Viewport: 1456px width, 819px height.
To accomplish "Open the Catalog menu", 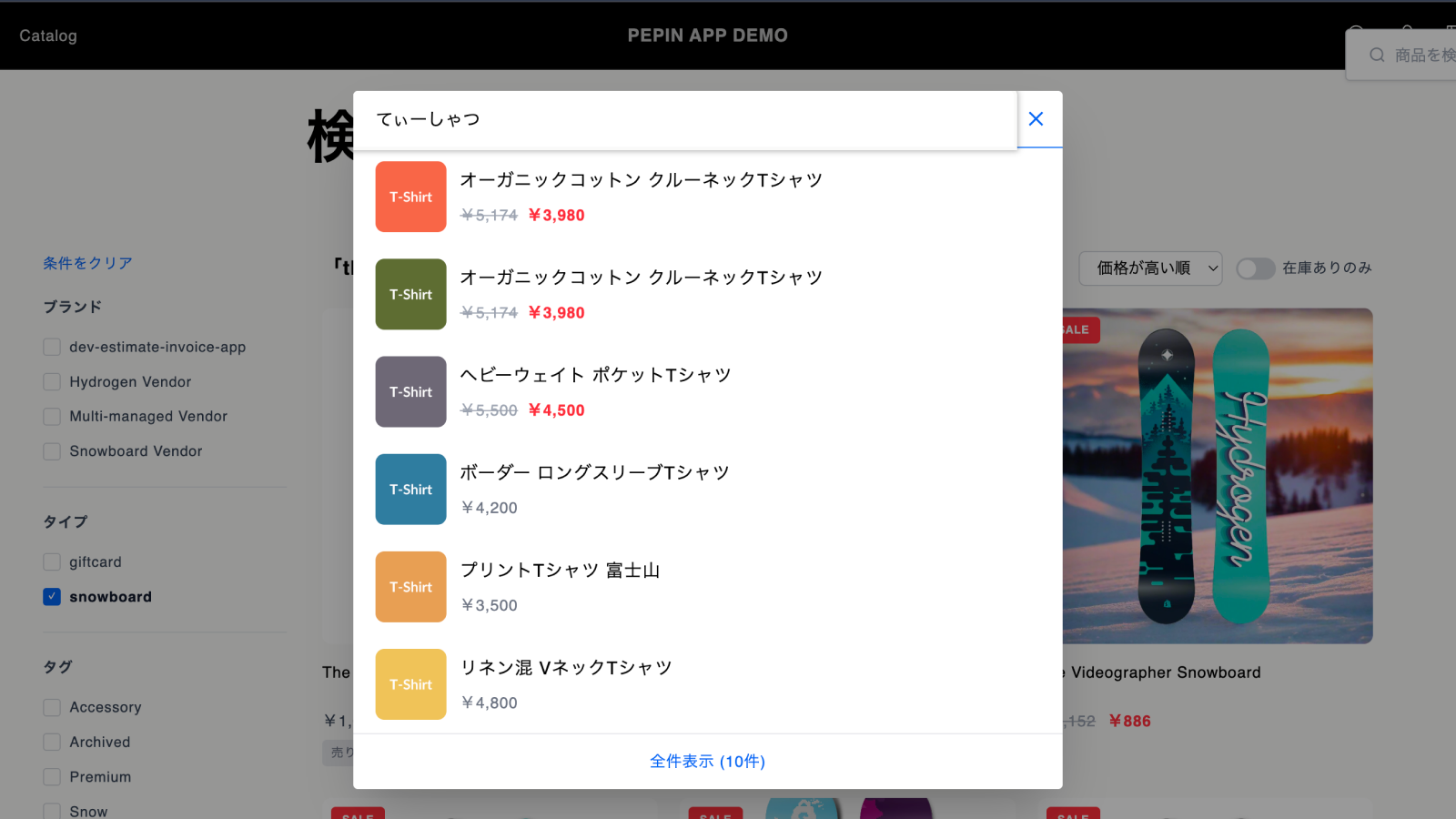I will (47, 35).
